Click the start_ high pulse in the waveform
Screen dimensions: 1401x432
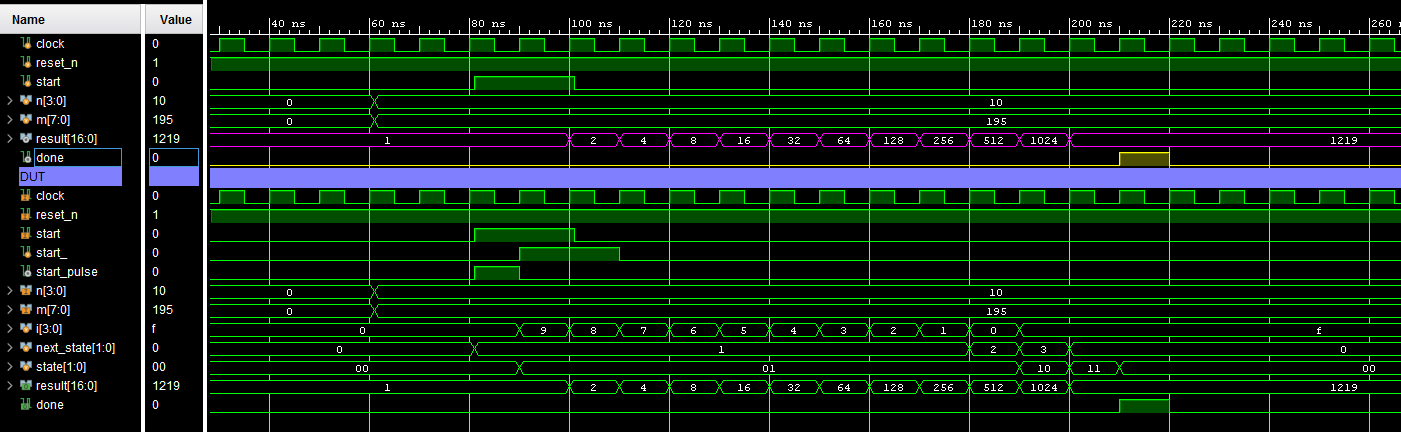[569, 253]
